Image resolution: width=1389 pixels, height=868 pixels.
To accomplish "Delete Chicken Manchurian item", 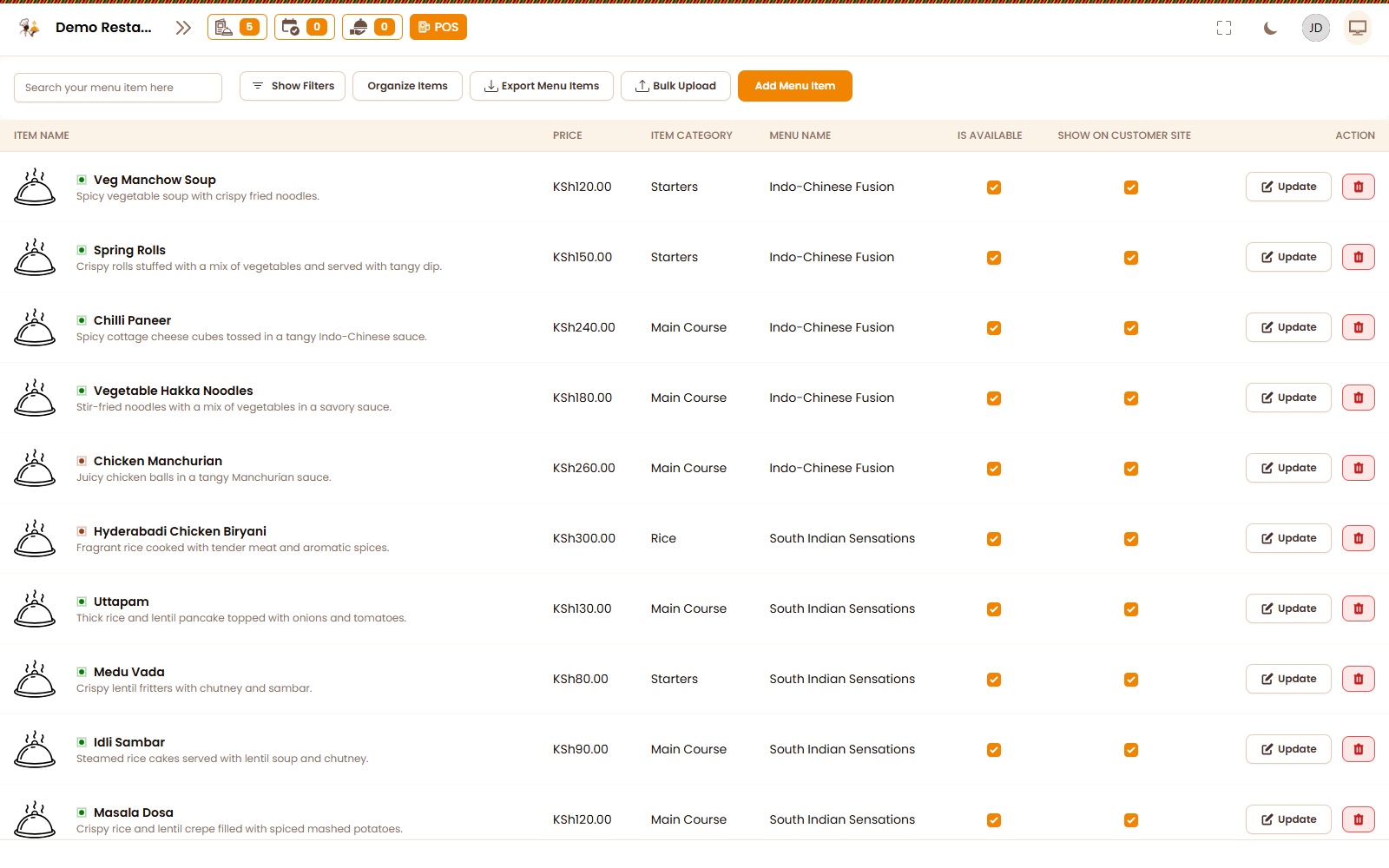I will pyautogui.click(x=1359, y=468).
